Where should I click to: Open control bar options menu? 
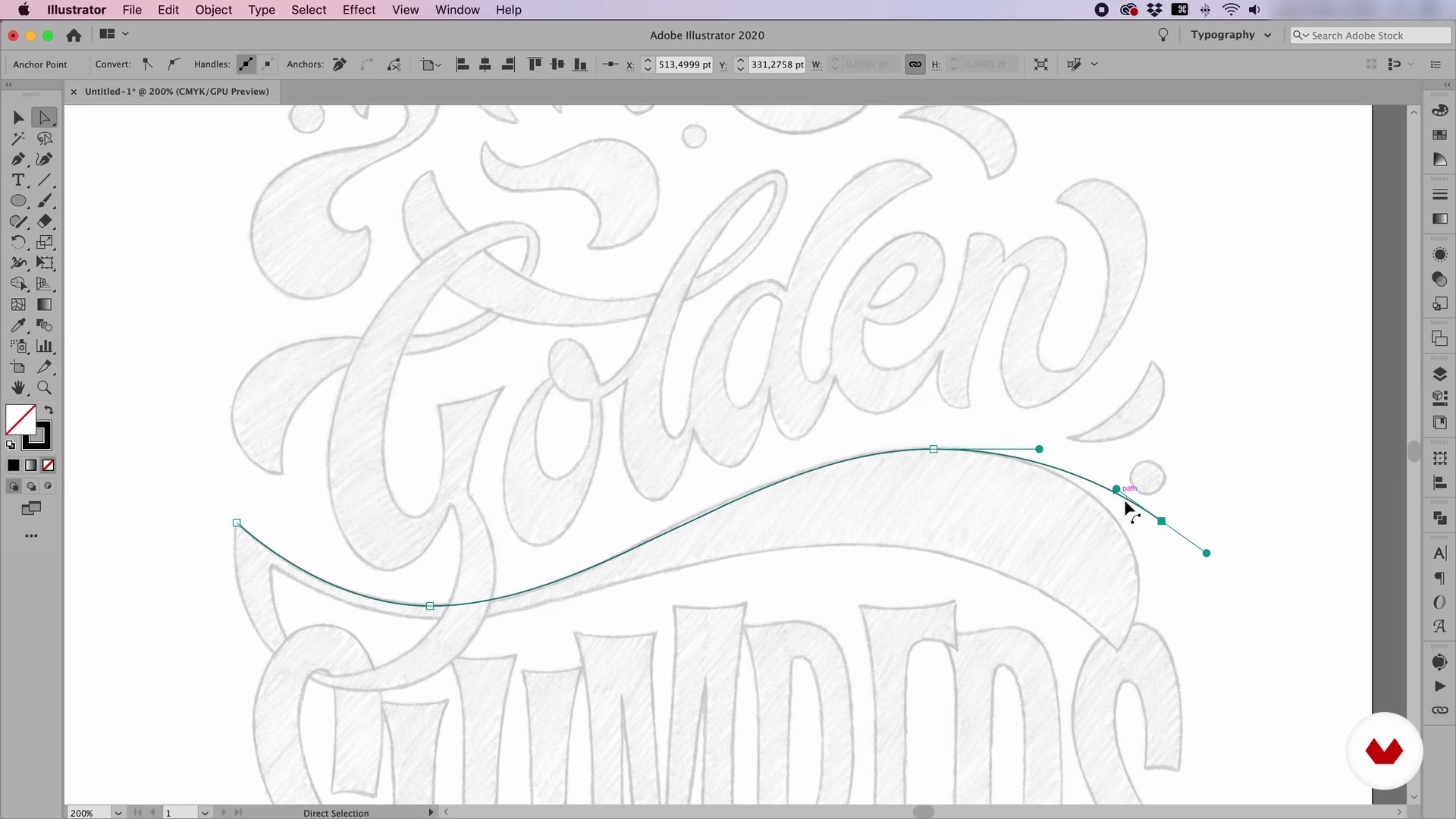pyautogui.click(x=1436, y=64)
